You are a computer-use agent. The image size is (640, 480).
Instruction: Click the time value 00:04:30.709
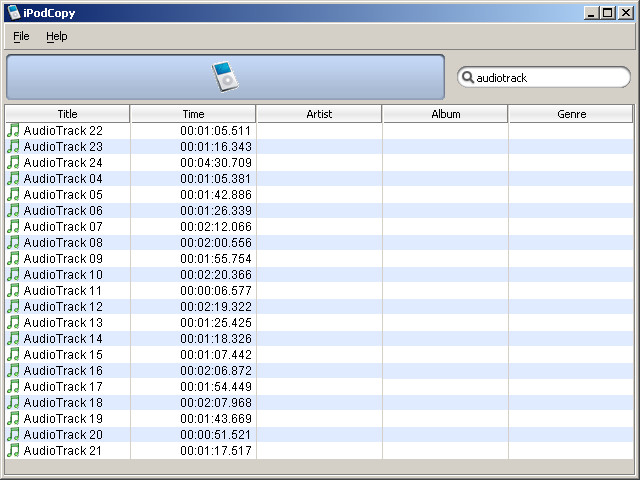(x=216, y=162)
